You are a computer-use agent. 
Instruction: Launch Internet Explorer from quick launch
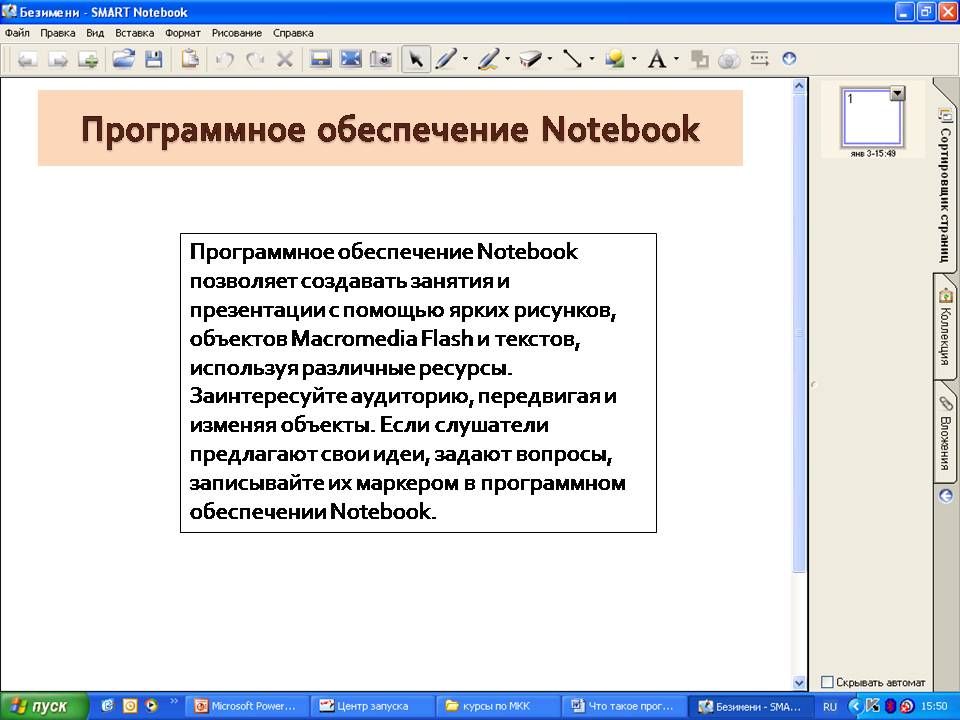[108, 705]
